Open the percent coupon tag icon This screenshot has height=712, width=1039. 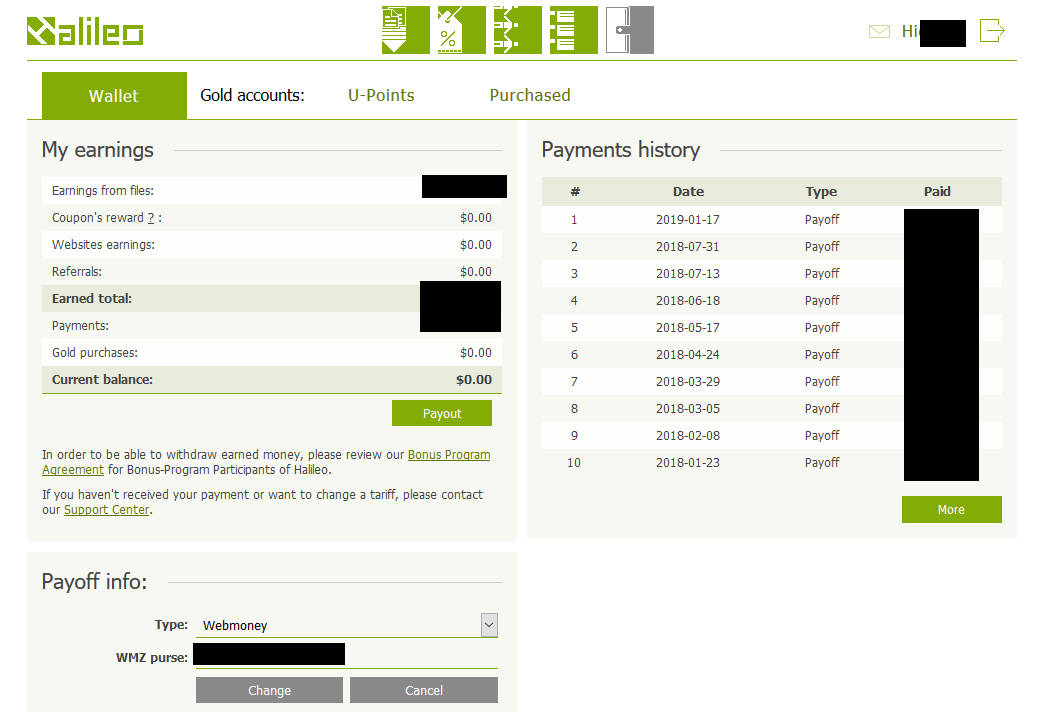[x=461, y=30]
